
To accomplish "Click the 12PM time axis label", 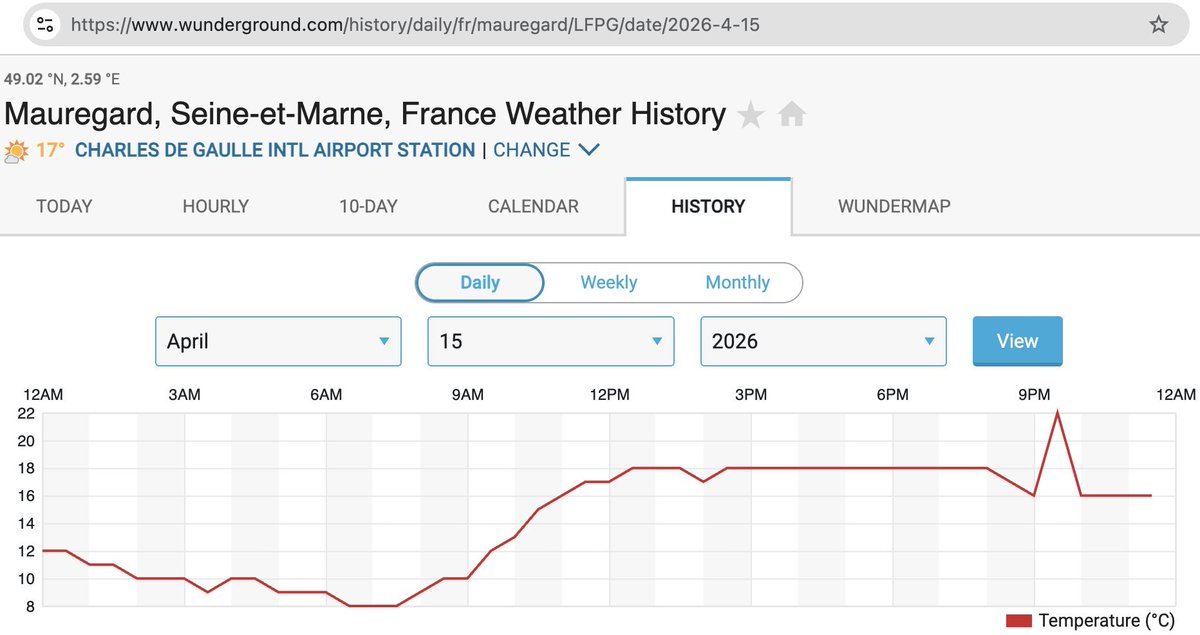I will click(609, 395).
